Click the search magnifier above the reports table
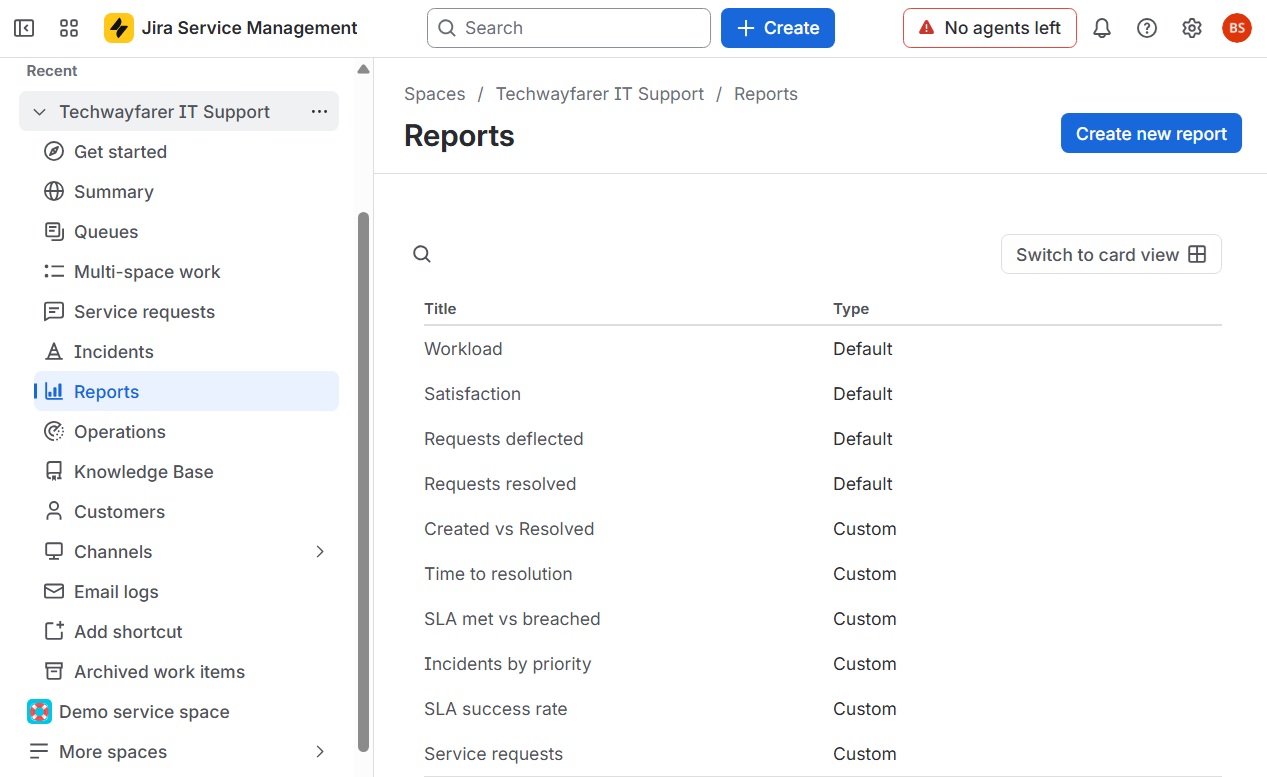This screenshot has height=777, width=1267. (422, 254)
